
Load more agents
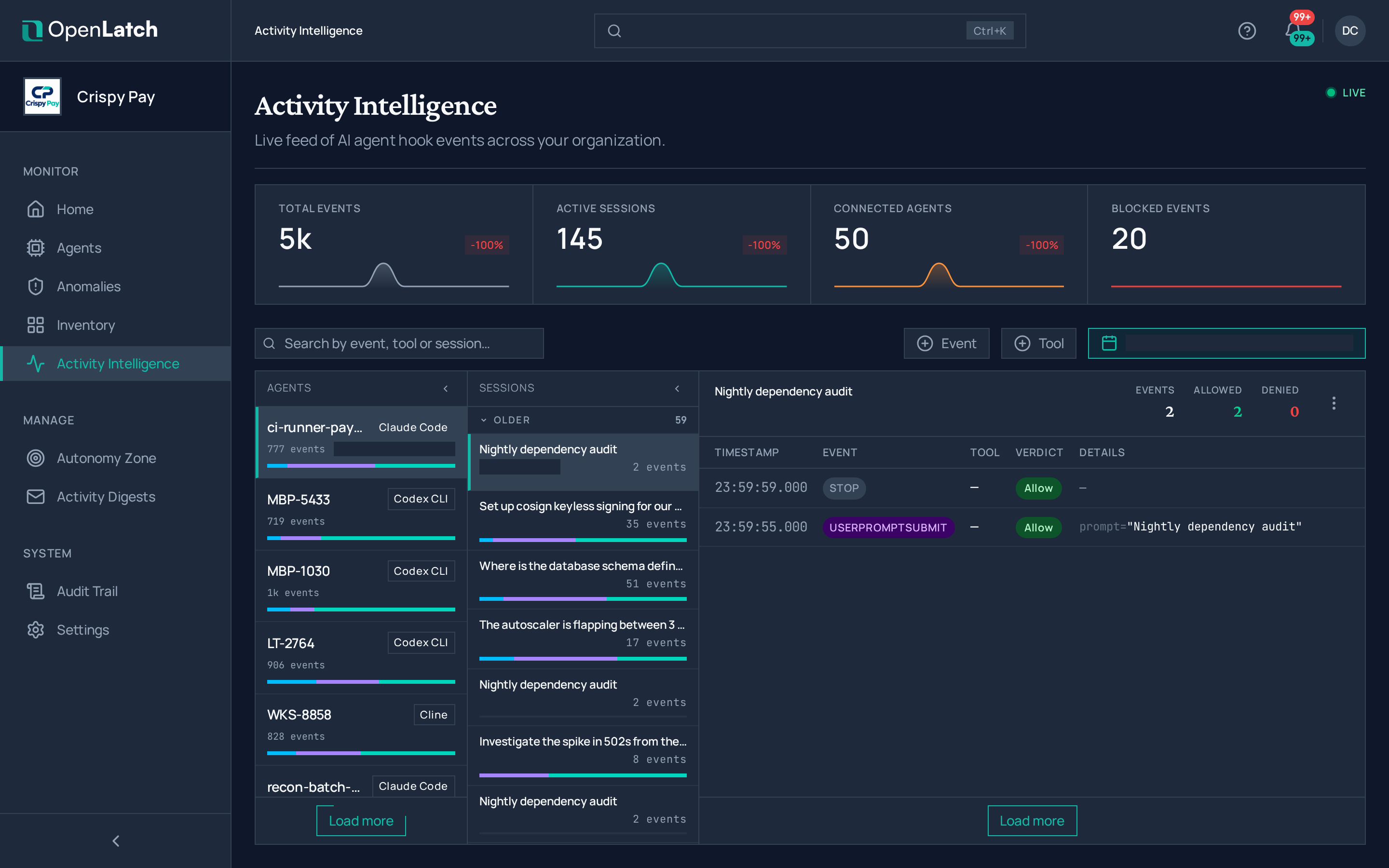361,821
